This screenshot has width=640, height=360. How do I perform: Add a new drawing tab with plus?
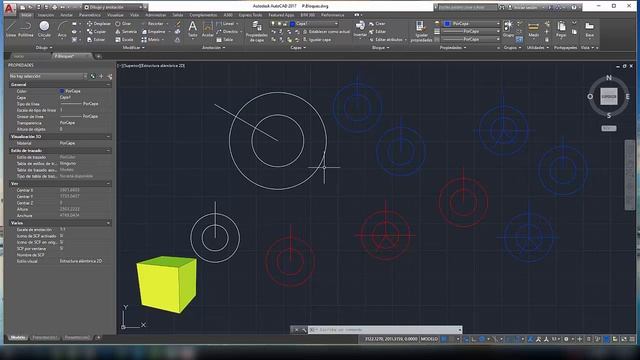tap(98, 56)
